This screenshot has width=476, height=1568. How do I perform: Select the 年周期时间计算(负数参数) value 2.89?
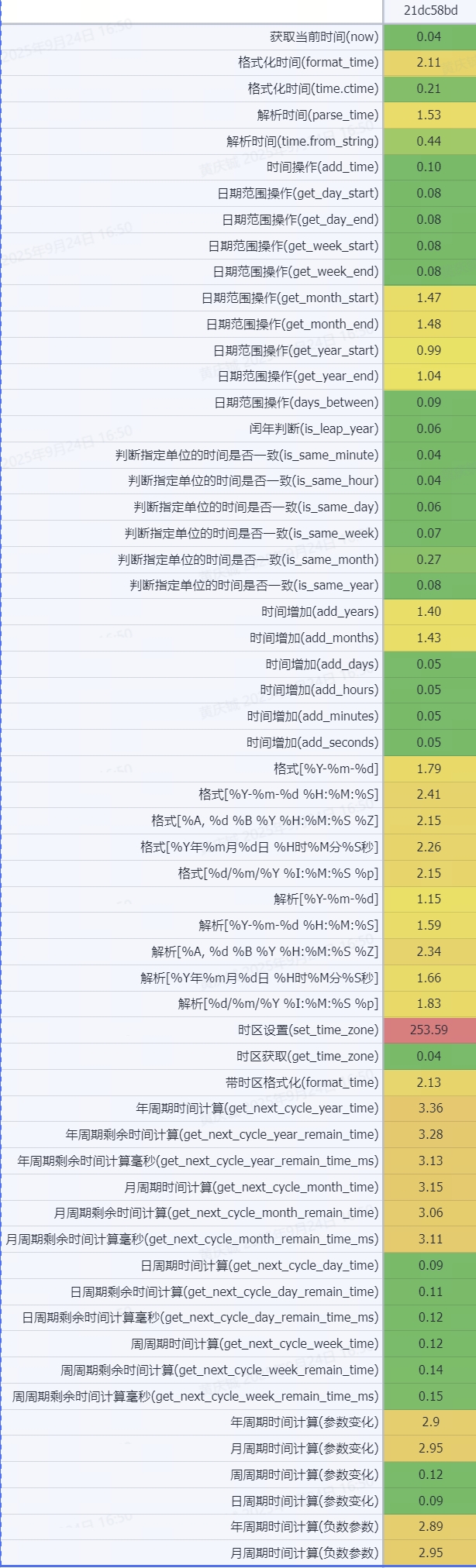430,1526
